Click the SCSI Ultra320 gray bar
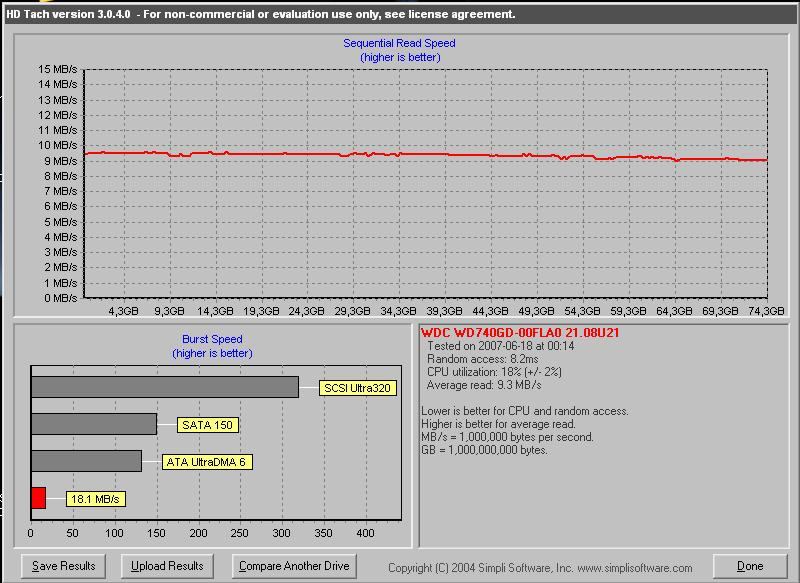This screenshot has height=583, width=800. pos(165,387)
